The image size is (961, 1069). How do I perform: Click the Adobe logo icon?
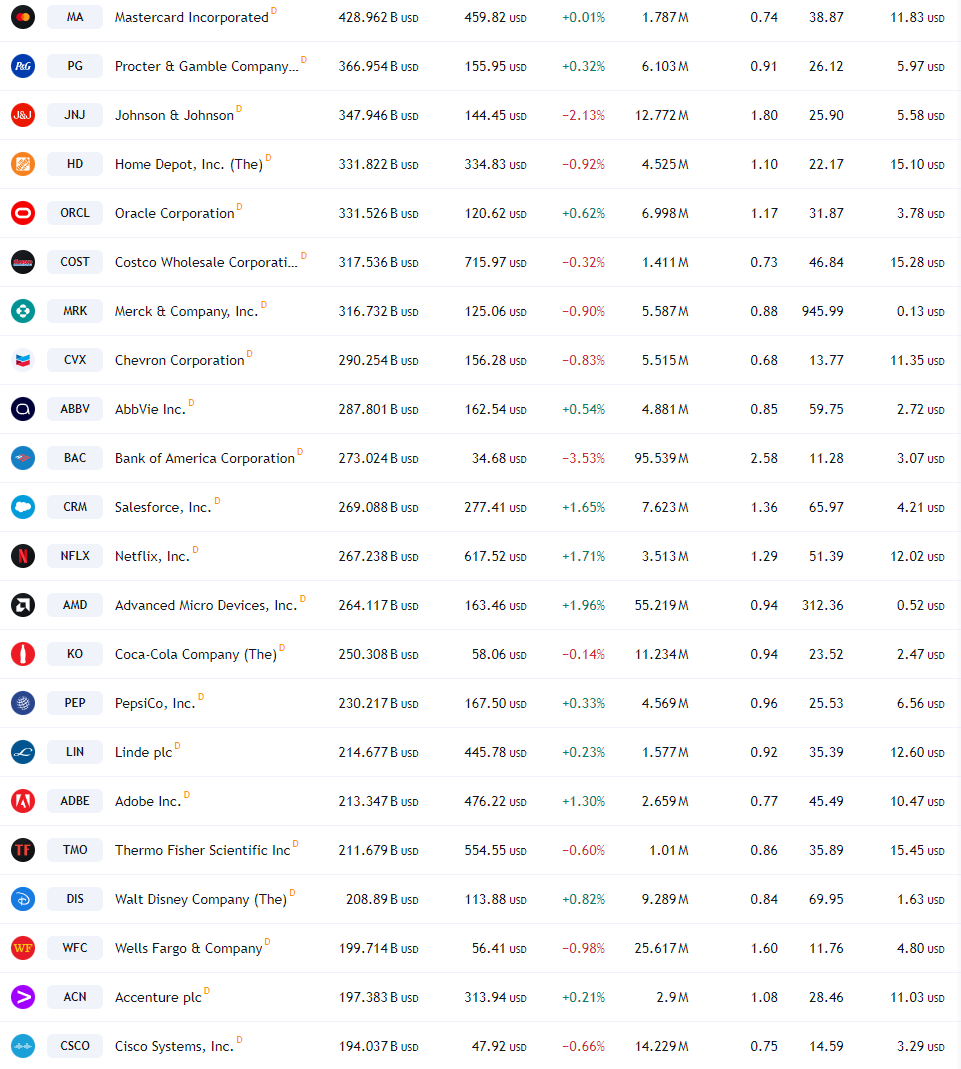coord(23,801)
